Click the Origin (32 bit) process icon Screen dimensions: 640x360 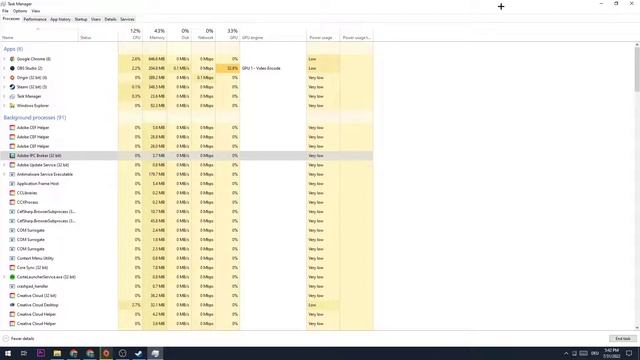tap(12, 78)
